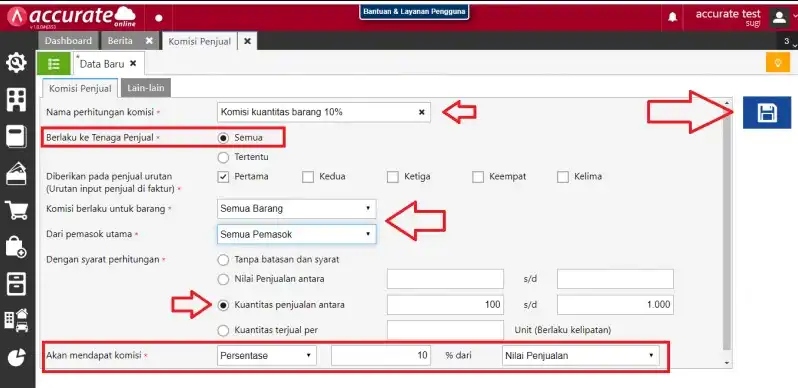Image resolution: width=798 pixels, height=388 pixels.
Task: Click the orange lightbulb tip icon
Action: coord(778,63)
